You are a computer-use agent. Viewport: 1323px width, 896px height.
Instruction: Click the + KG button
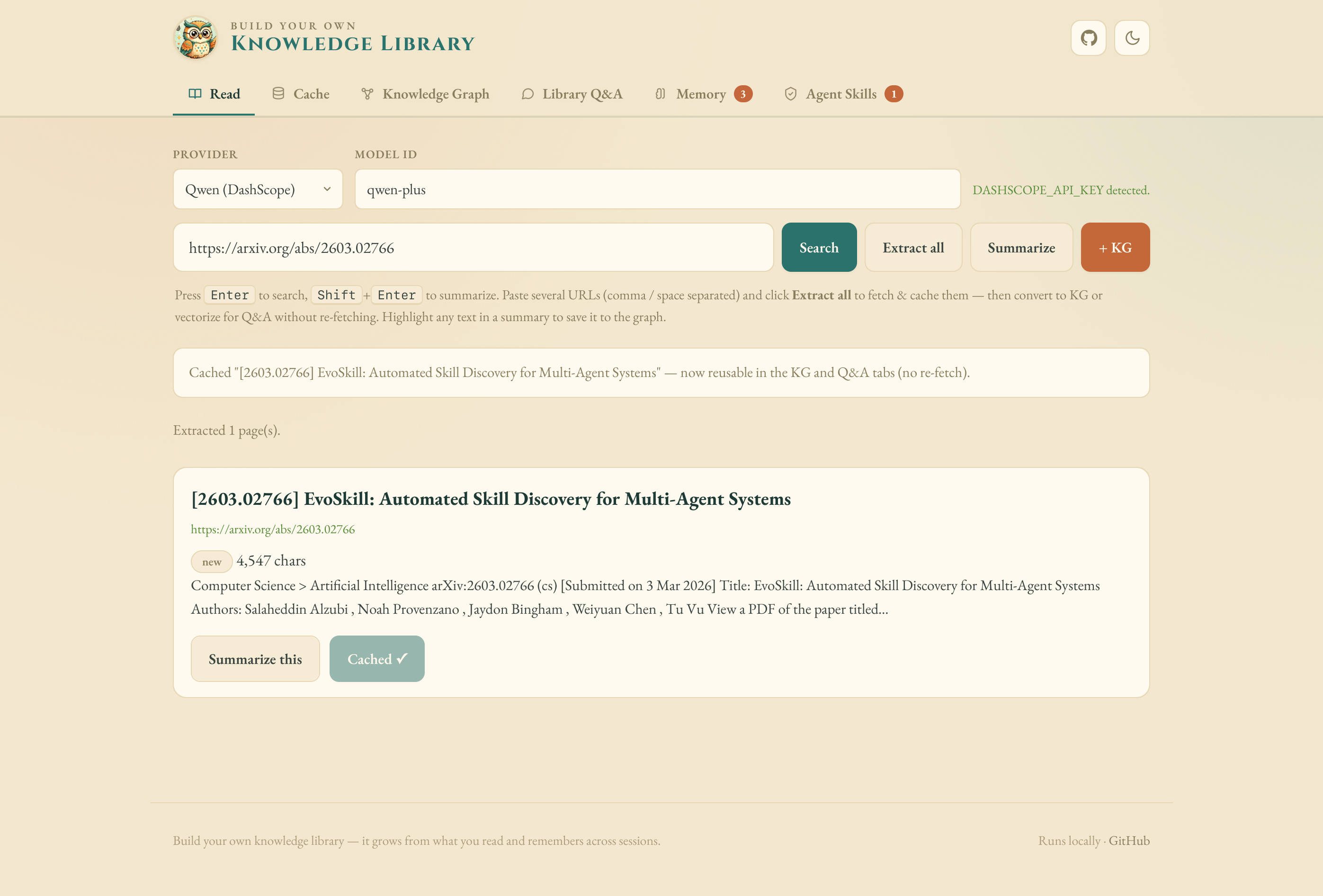(x=1115, y=247)
